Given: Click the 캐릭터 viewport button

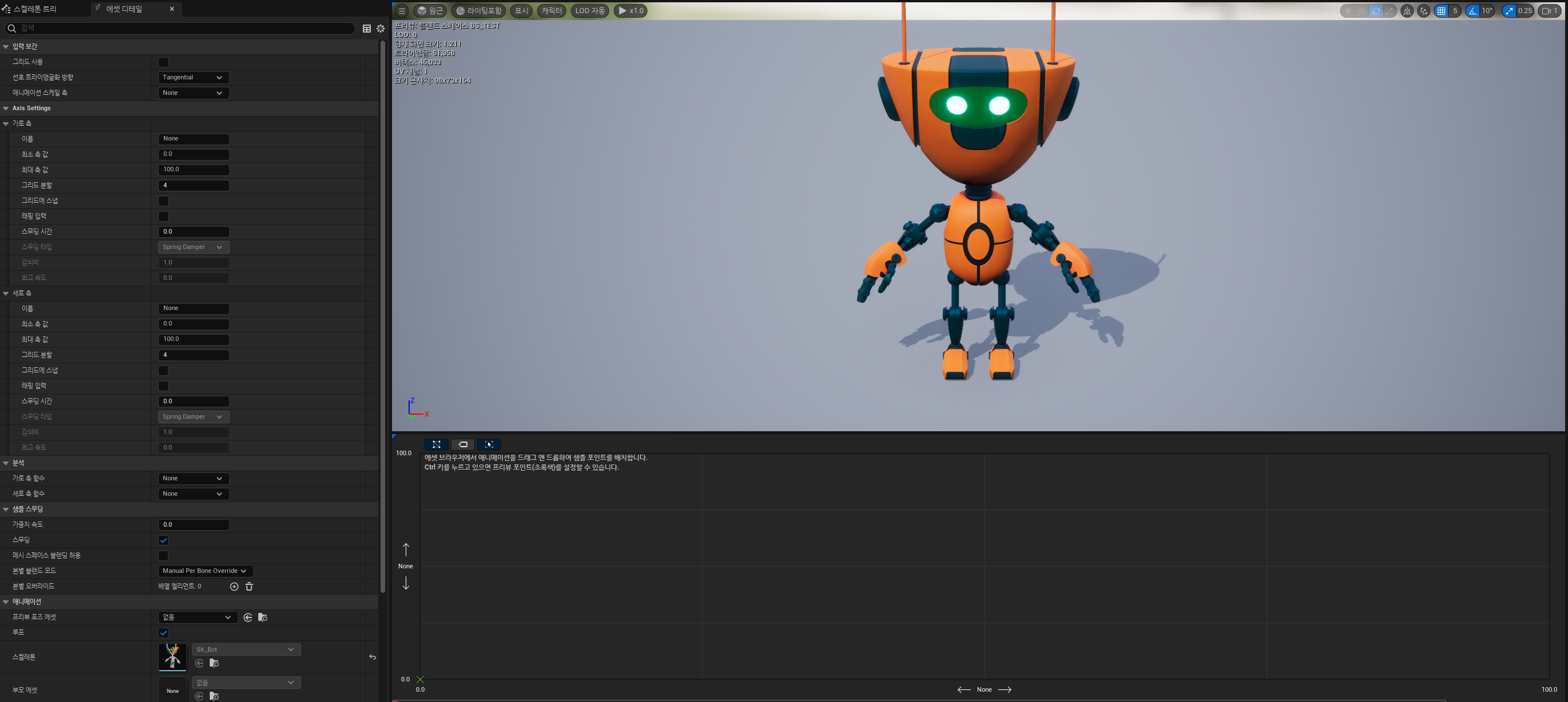Looking at the screenshot, I should (551, 10).
